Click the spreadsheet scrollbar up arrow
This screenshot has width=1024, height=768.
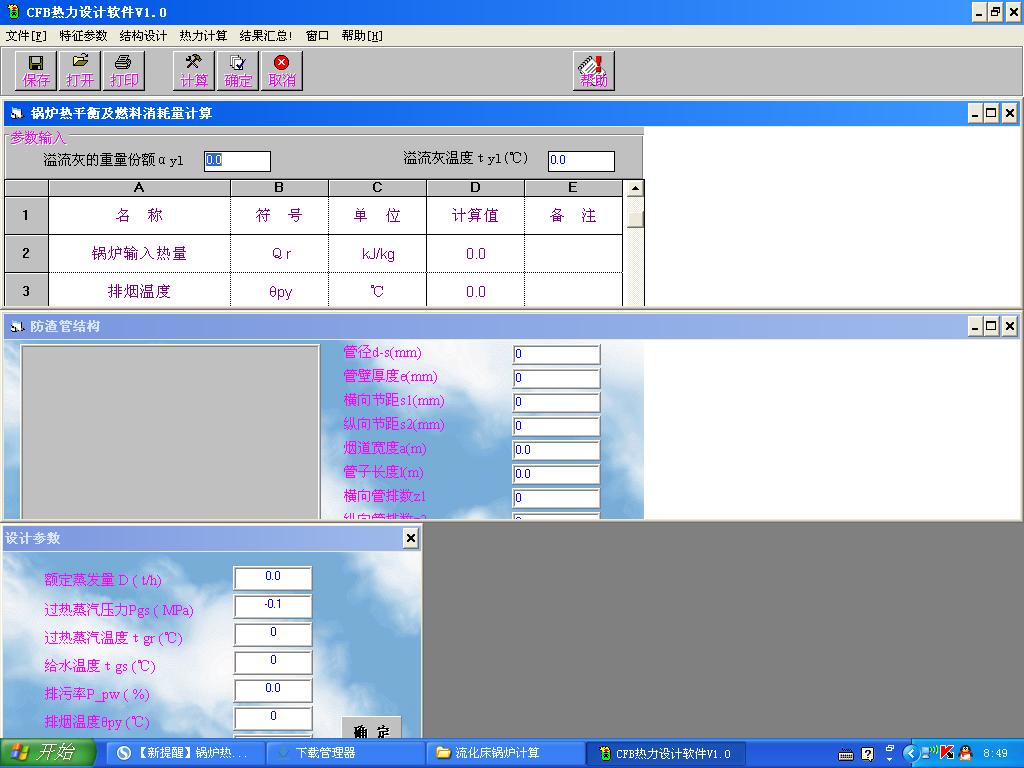pyautogui.click(x=634, y=186)
